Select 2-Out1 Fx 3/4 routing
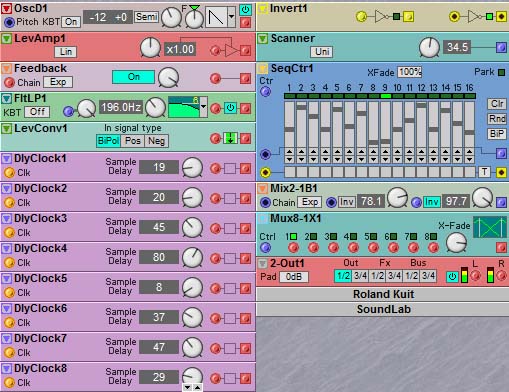The height and width of the screenshot is (392, 509). point(394,276)
